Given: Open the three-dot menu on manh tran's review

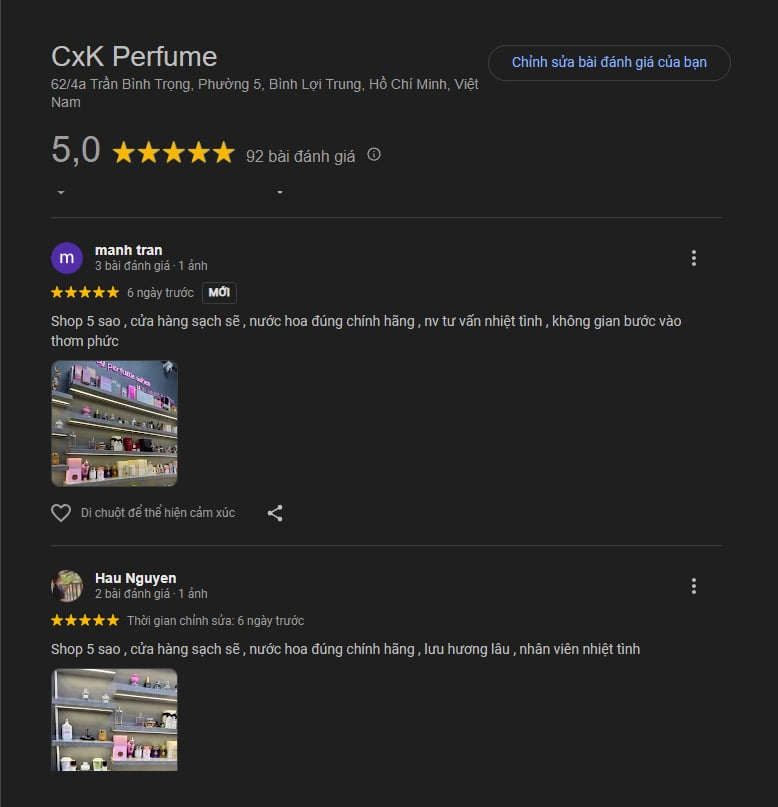Looking at the screenshot, I should point(694,258).
